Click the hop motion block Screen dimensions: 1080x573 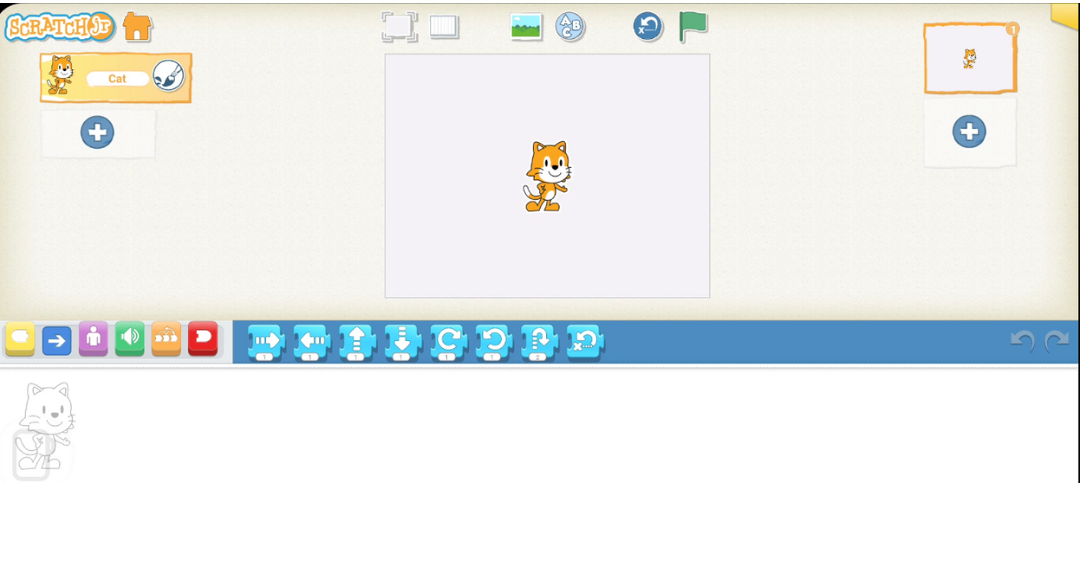pos(539,342)
